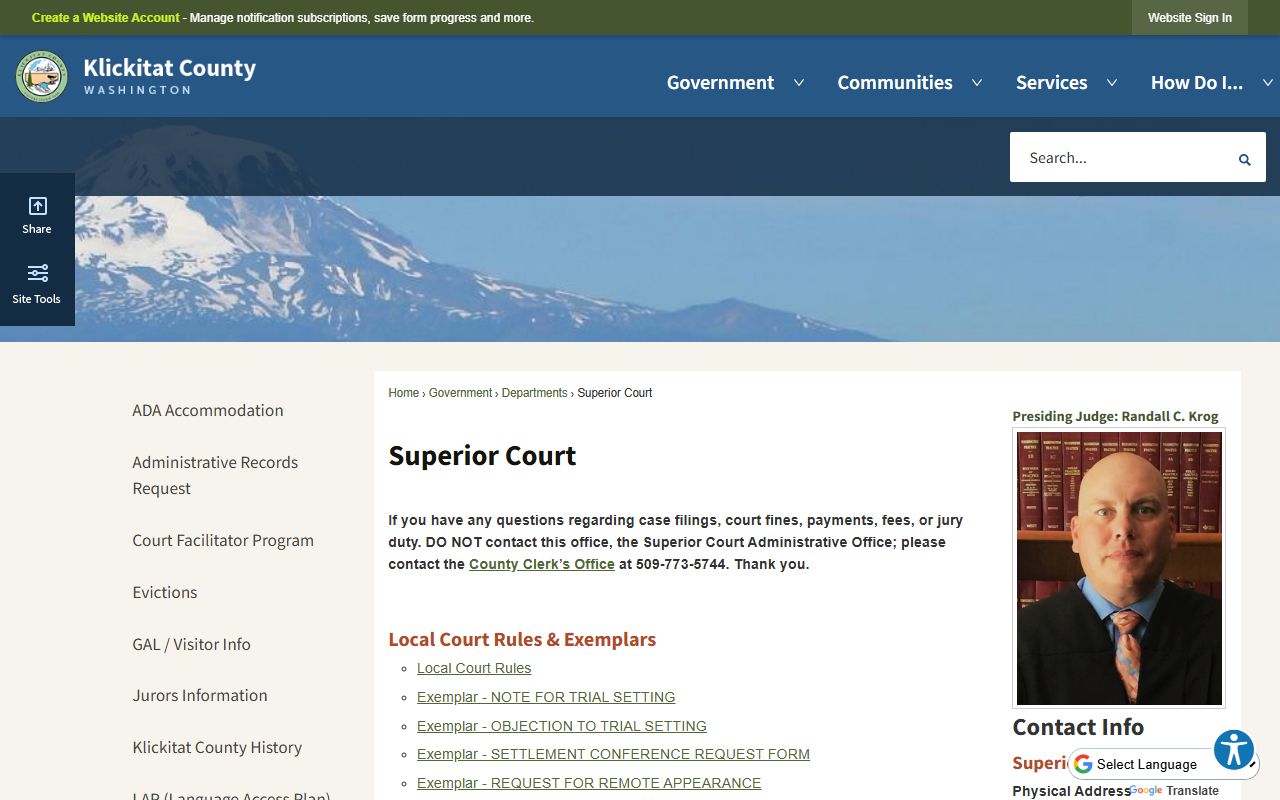The height and width of the screenshot is (800, 1280).
Task: Open ADA Accommodation in sidebar
Action: 208,410
